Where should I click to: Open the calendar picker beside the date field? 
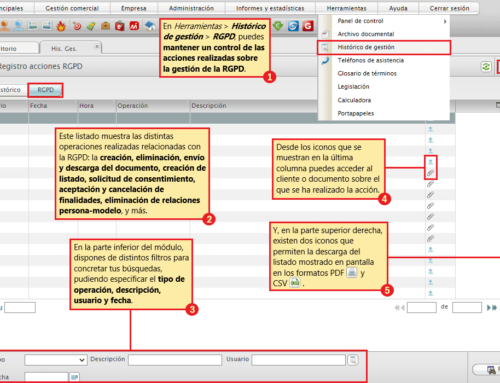(74, 377)
